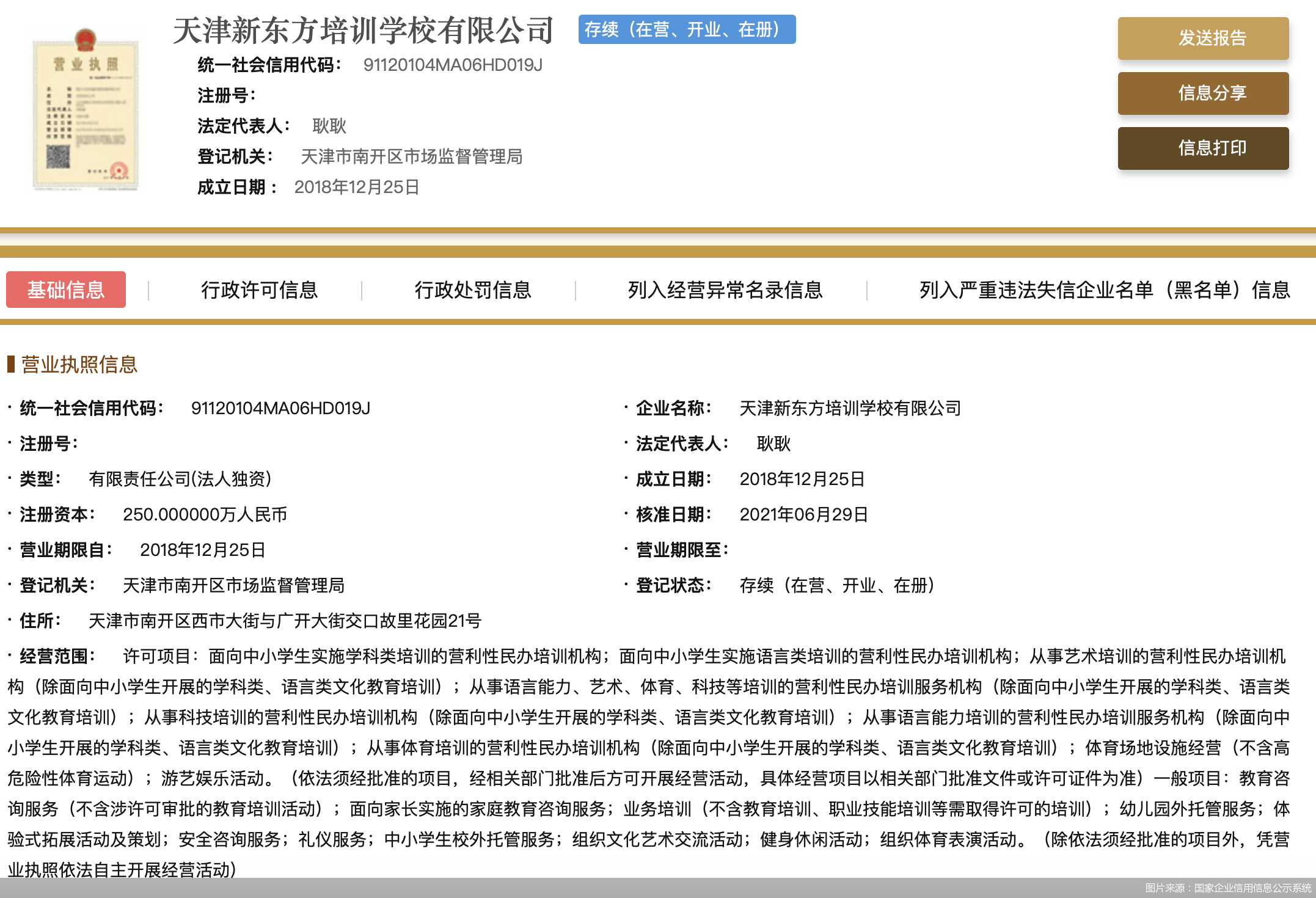Image resolution: width=1316 pixels, height=898 pixels.
Task: Click the 发送报告 button
Action: [1203, 38]
